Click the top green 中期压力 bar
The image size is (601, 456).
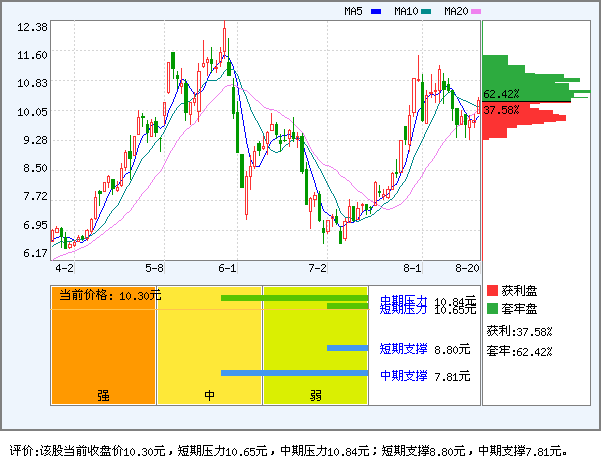point(294,297)
